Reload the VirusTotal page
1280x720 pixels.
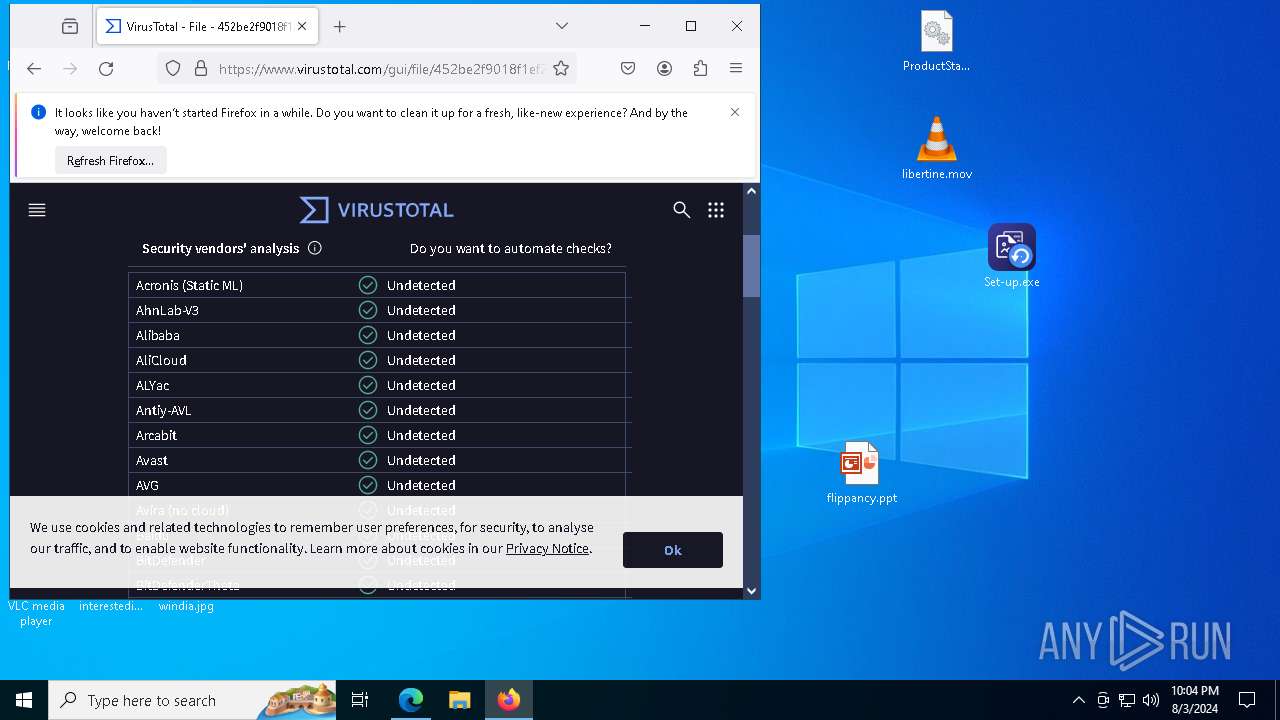pos(106,68)
